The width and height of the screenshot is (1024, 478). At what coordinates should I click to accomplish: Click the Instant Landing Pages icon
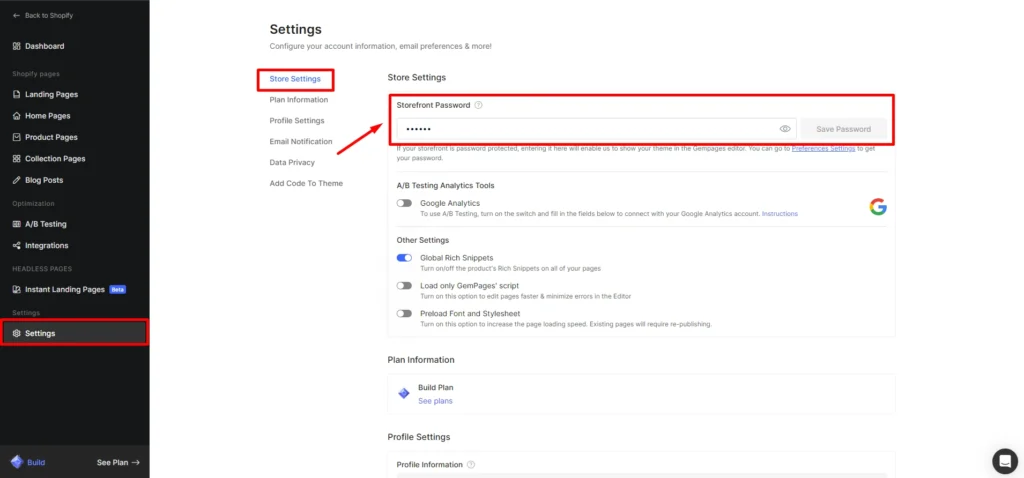coord(16,289)
